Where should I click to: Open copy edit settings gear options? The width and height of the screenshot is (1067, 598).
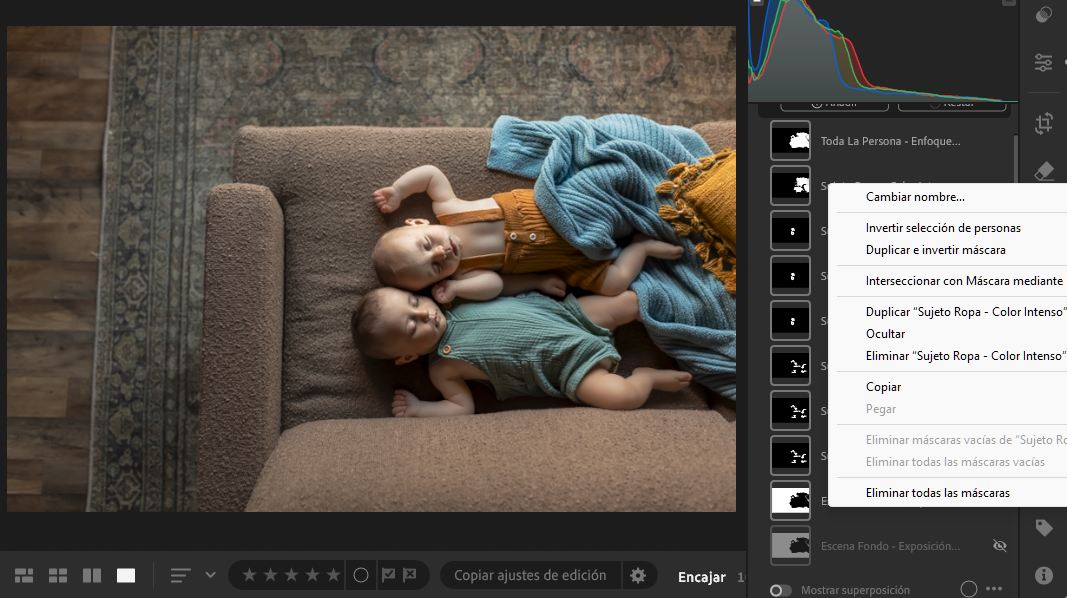tap(637, 575)
